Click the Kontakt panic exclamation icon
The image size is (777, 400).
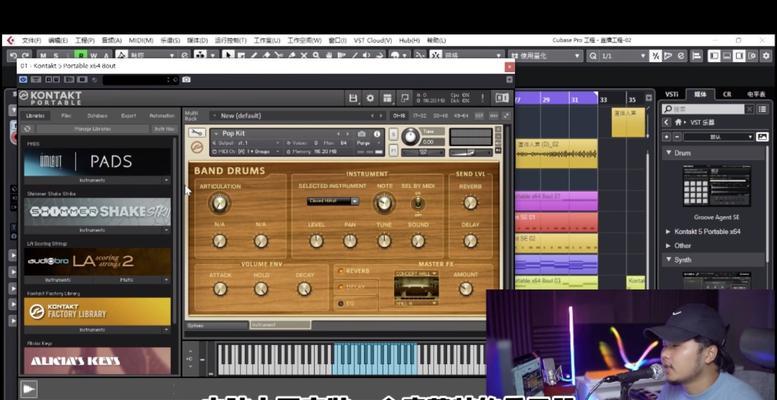[482, 98]
